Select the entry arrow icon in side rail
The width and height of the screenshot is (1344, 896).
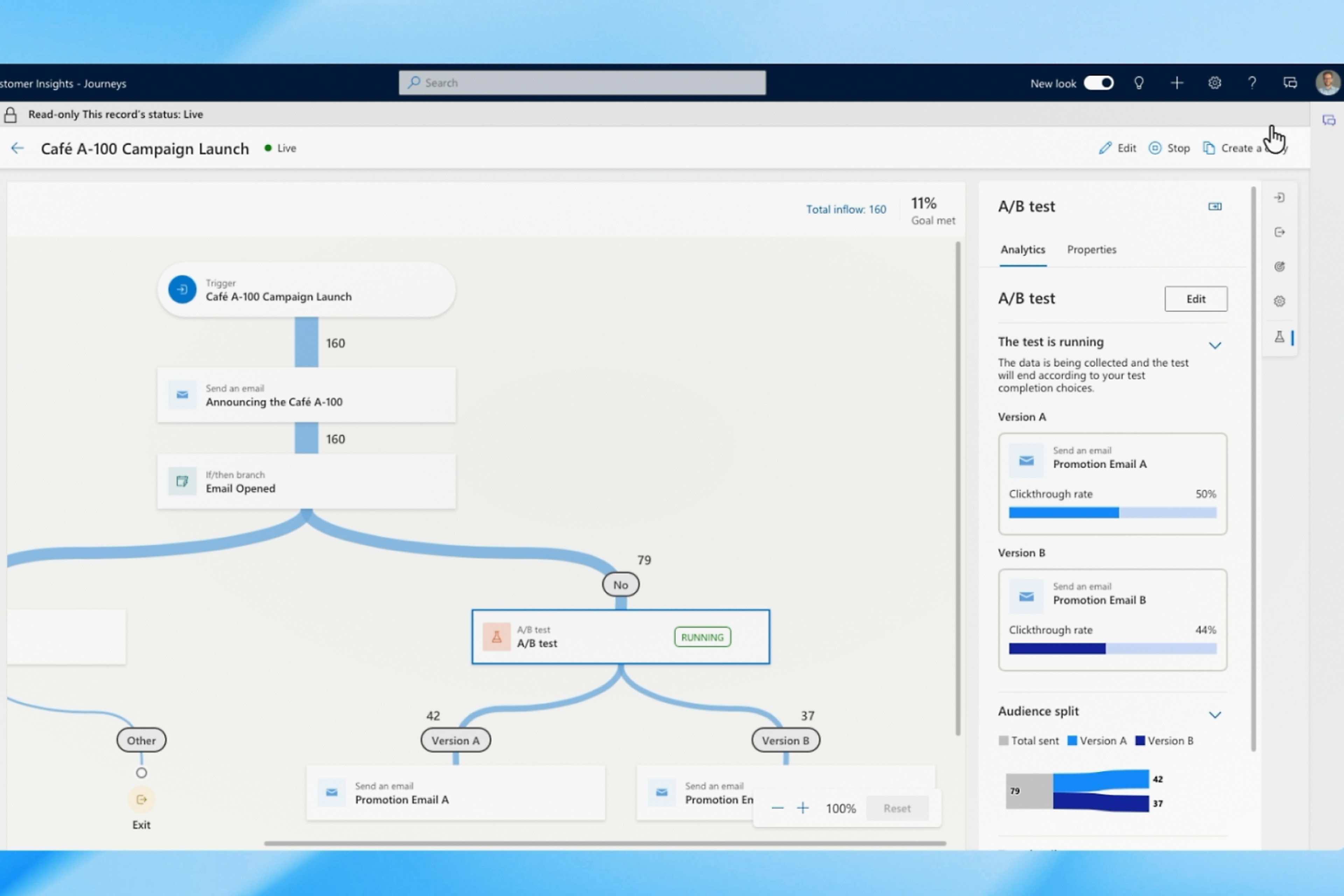(1280, 198)
